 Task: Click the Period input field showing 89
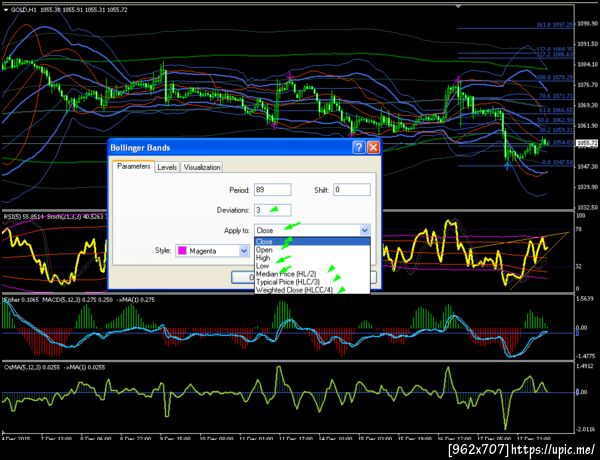[x=272, y=189]
